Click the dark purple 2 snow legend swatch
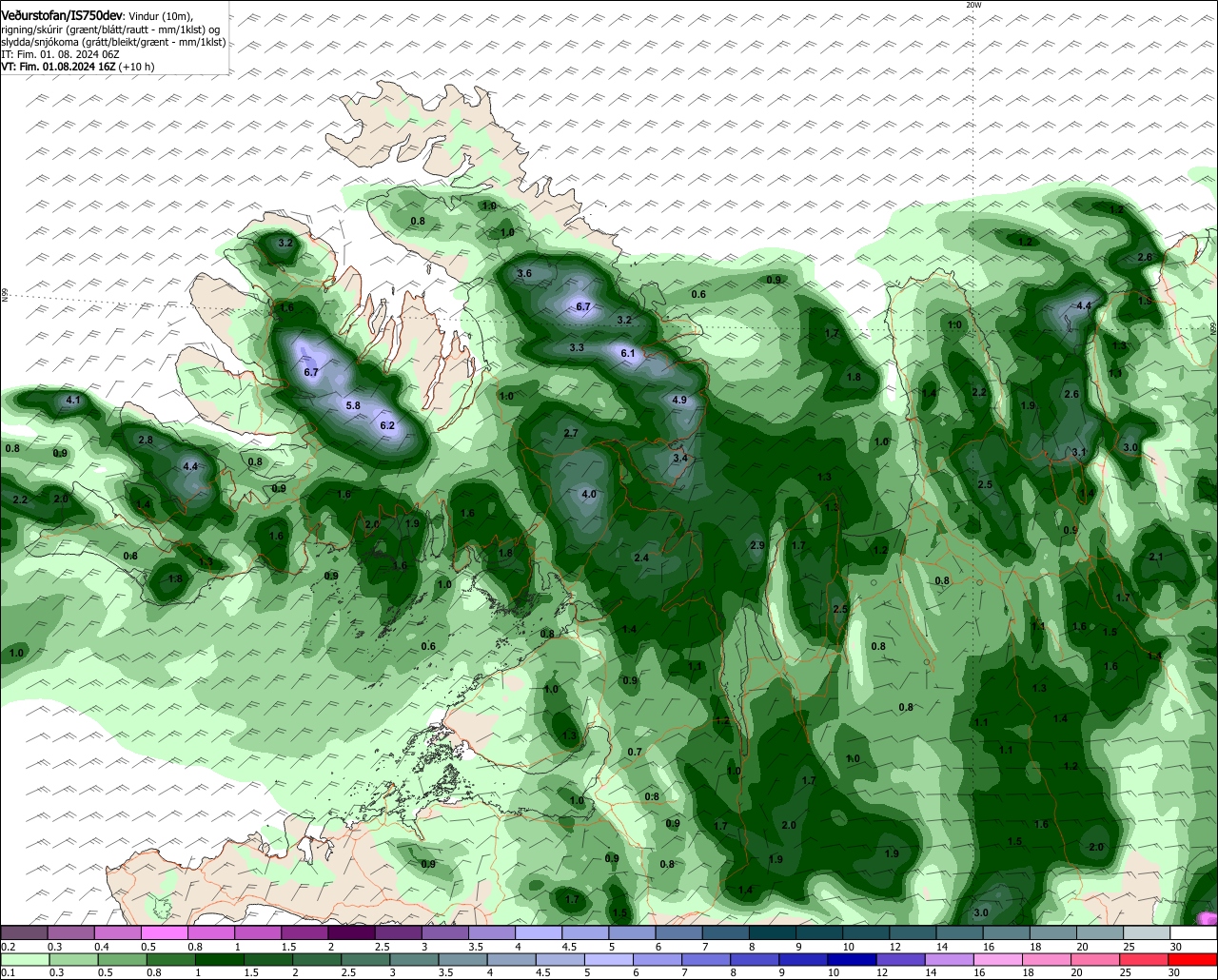 pyautogui.click(x=351, y=932)
